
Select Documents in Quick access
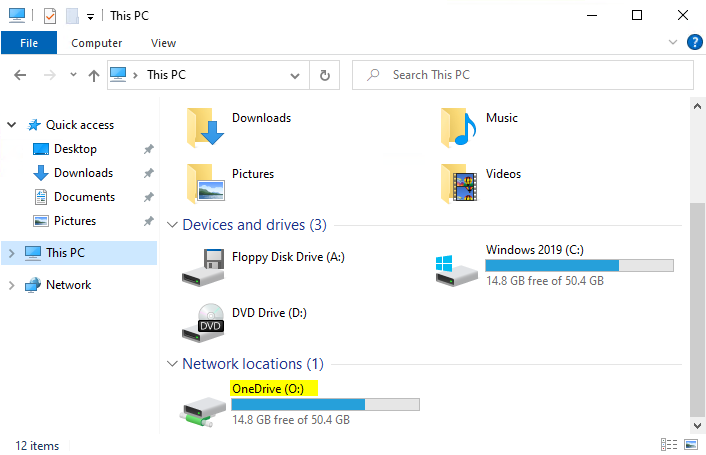(x=84, y=197)
